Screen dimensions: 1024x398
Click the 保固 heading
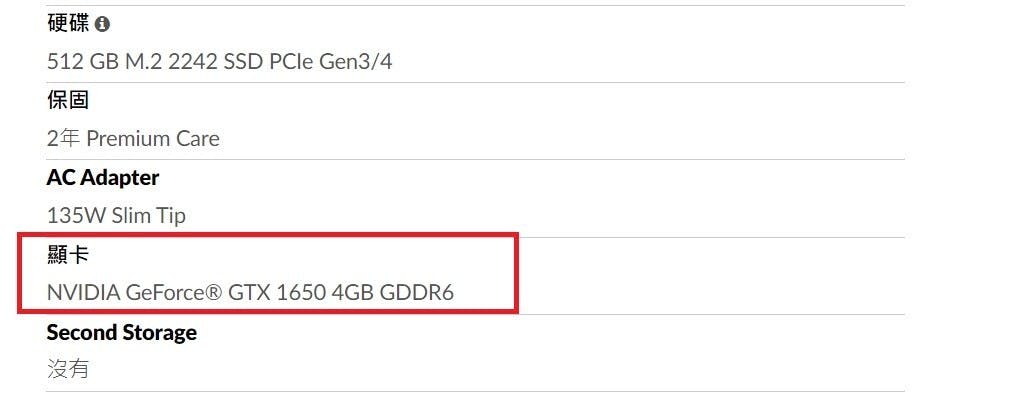click(x=68, y=101)
